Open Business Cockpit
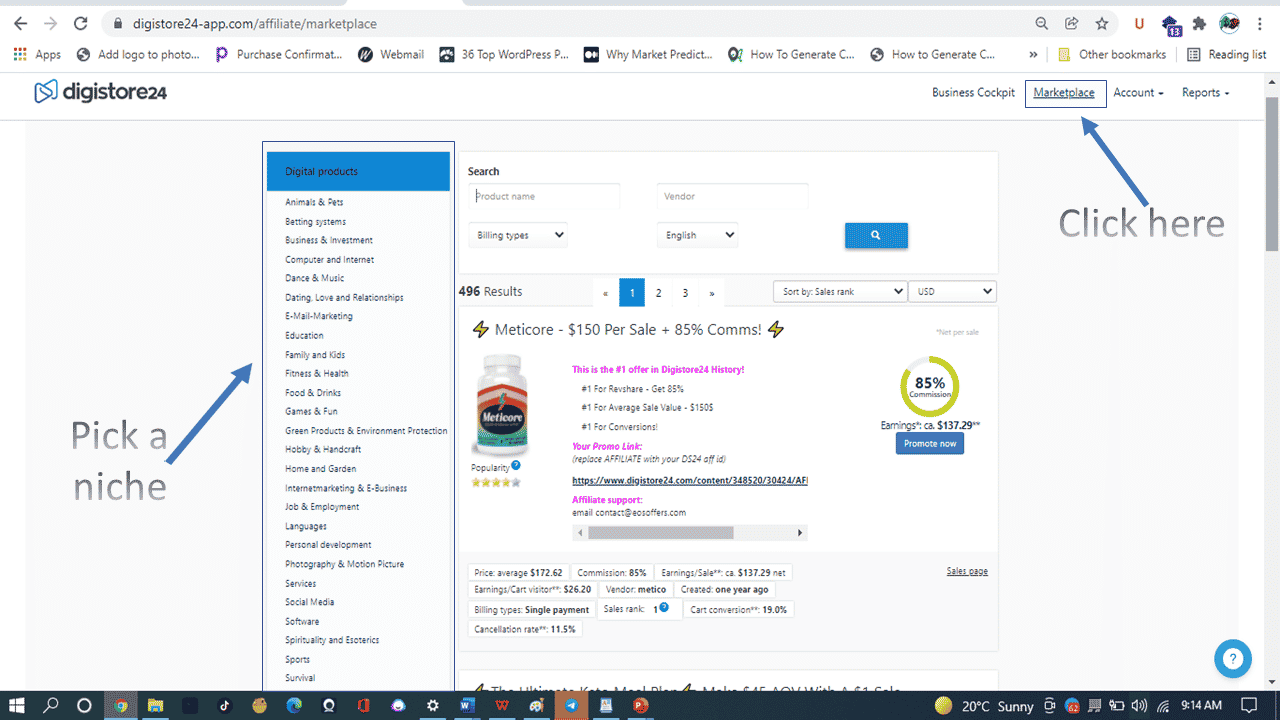Screen dimensions: 1280x720 (x=973, y=92)
